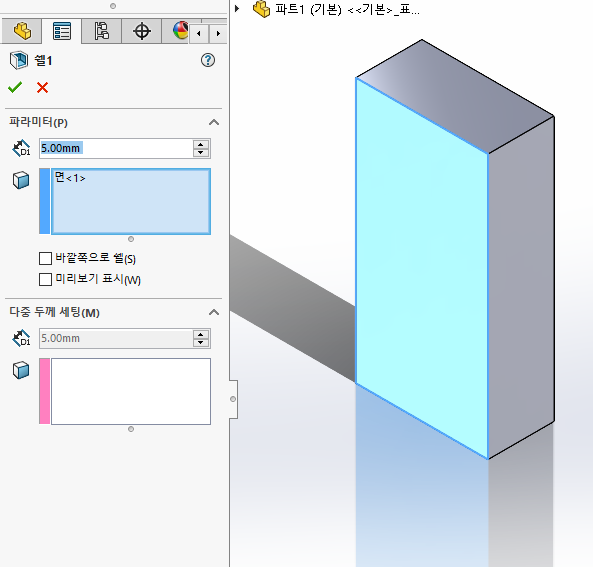Decrease multi-thickness value with down spinner
This screenshot has height=567, width=593.
coord(201,343)
